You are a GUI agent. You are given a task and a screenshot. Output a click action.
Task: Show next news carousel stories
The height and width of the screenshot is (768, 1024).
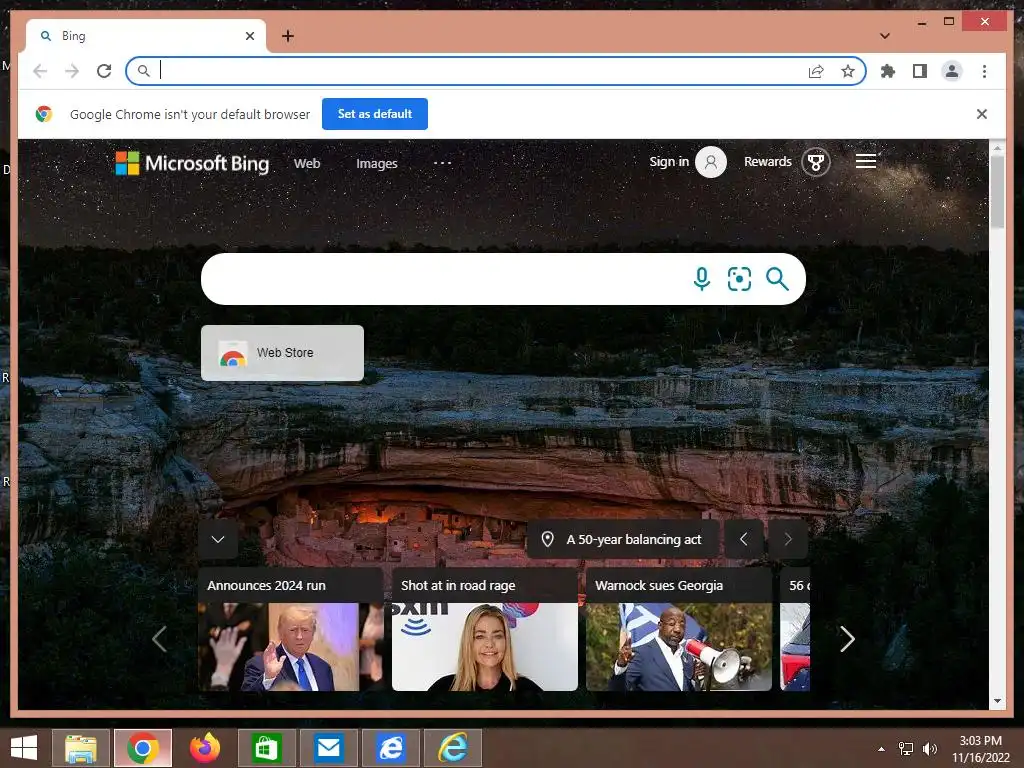tap(847, 639)
